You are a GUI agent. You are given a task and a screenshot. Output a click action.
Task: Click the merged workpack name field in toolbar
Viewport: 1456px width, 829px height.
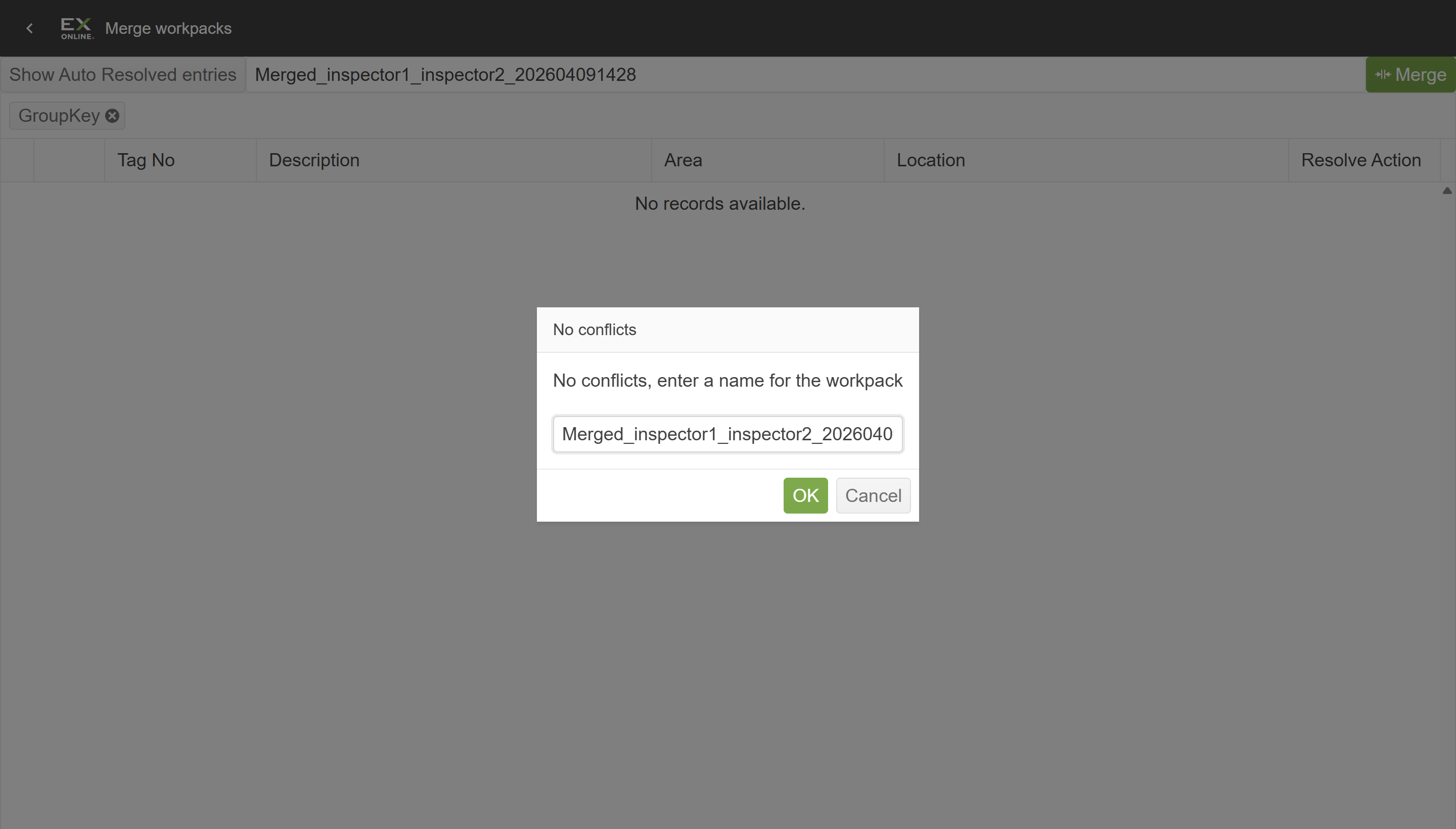click(805, 75)
